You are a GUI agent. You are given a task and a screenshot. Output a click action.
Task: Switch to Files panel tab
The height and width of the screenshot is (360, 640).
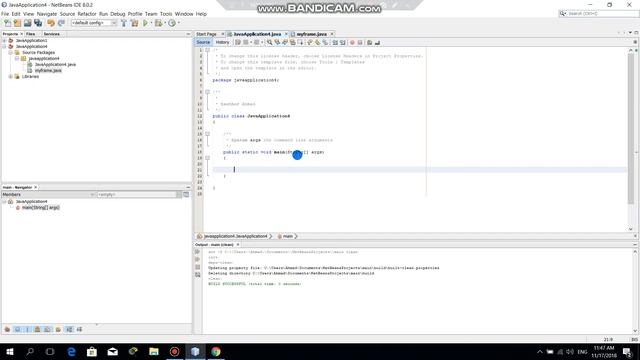(31, 34)
